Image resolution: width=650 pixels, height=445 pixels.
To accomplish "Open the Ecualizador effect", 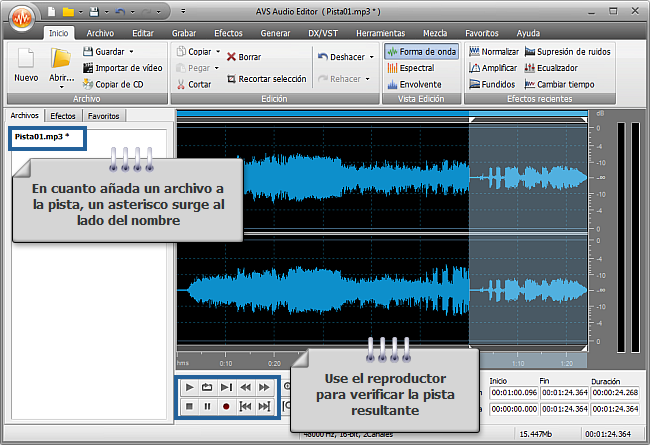I will click(x=551, y=68).
